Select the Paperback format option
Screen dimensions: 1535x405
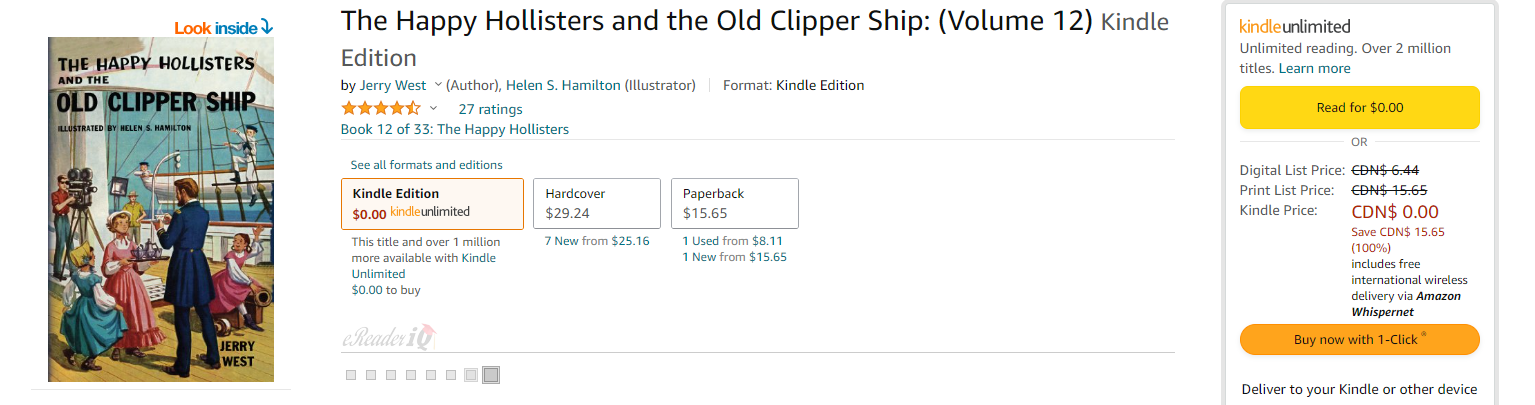click(734, 203)
